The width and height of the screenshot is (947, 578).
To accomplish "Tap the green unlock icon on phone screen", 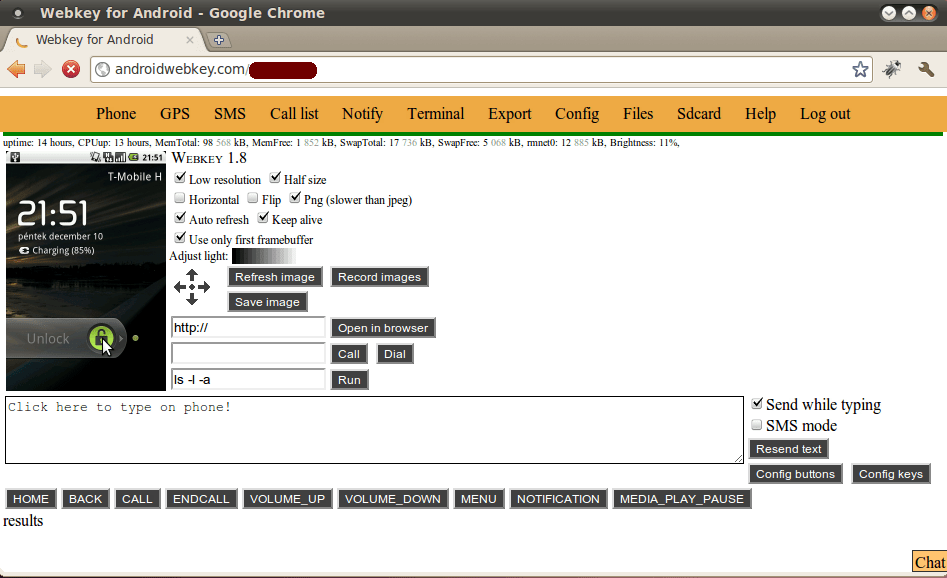I will point(101,338).
